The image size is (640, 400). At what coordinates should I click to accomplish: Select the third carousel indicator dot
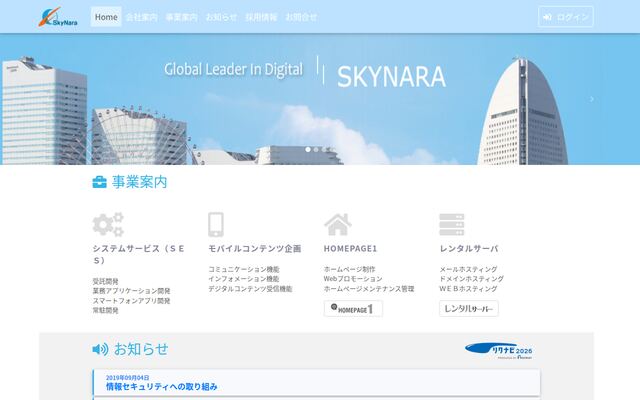[x=324, y=149]
